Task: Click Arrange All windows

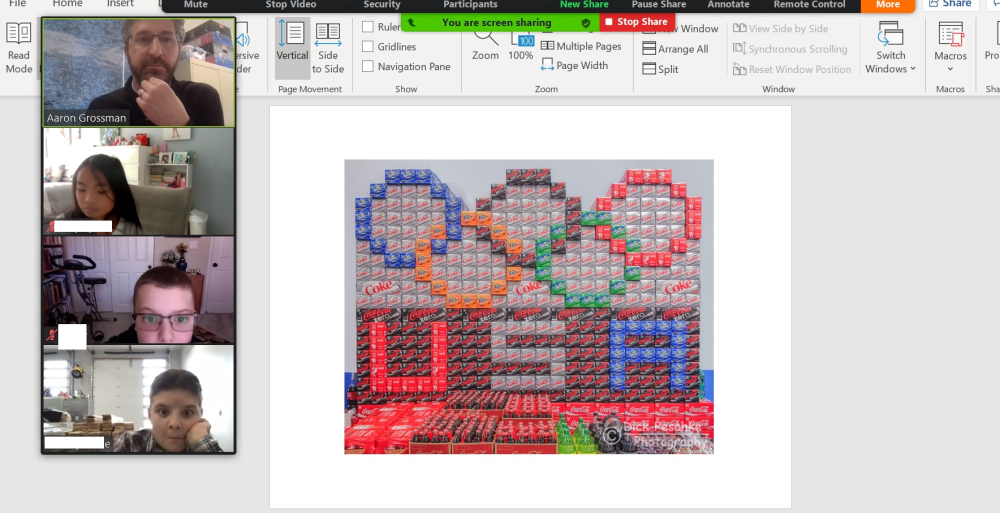Action: click(675, 49)
